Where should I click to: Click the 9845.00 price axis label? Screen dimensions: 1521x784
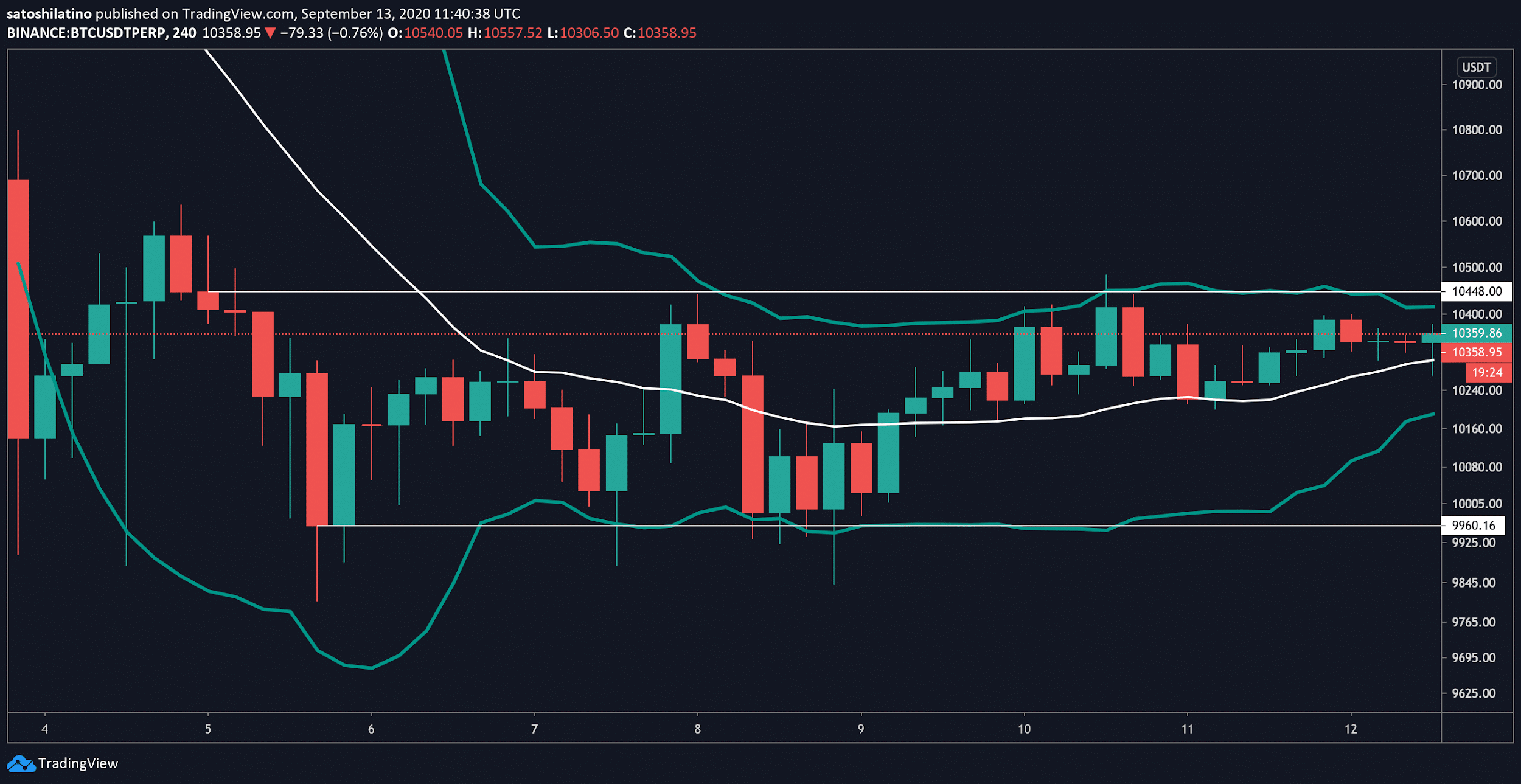[1474, 583]
